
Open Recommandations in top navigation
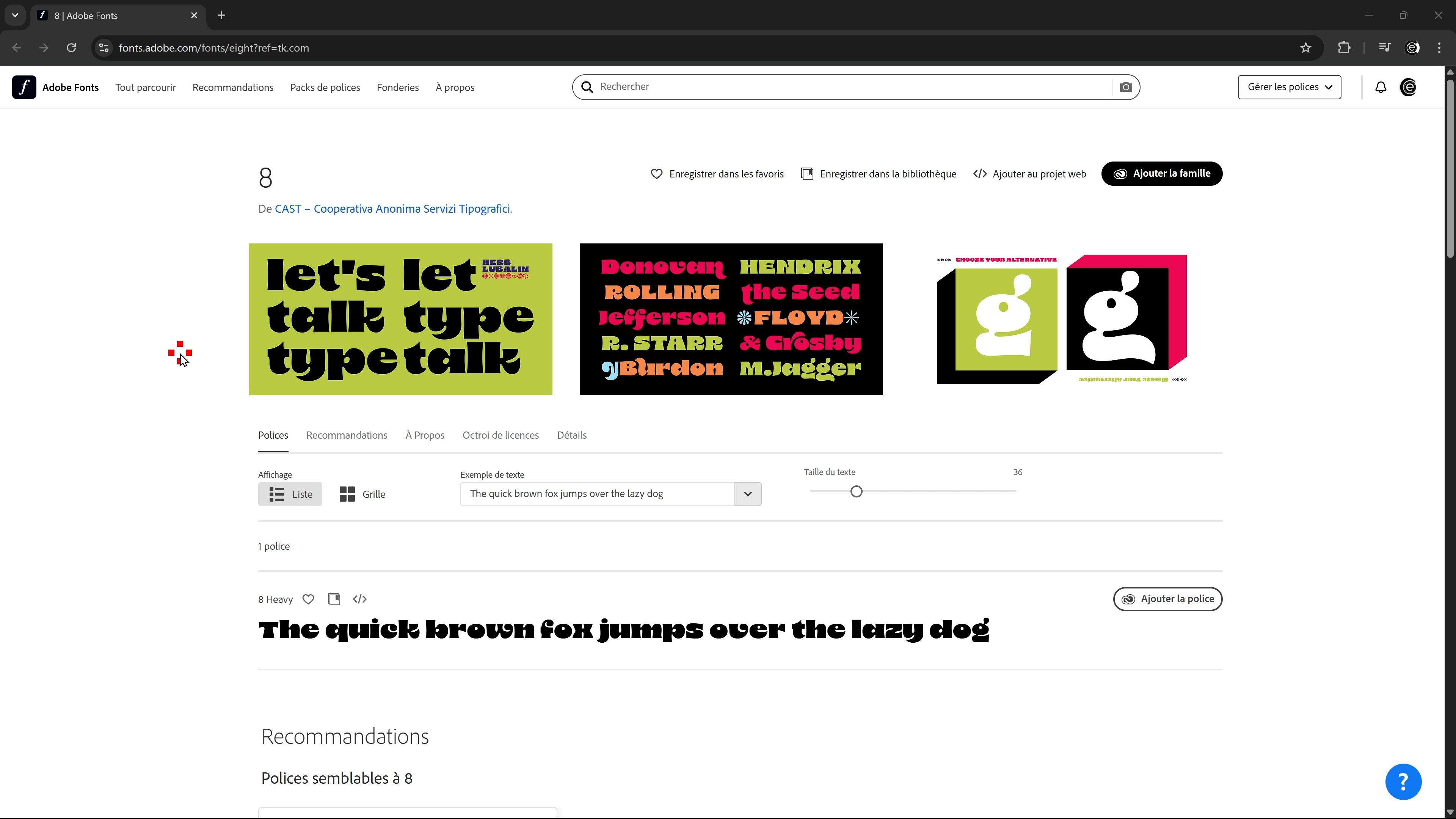(233, 88)
